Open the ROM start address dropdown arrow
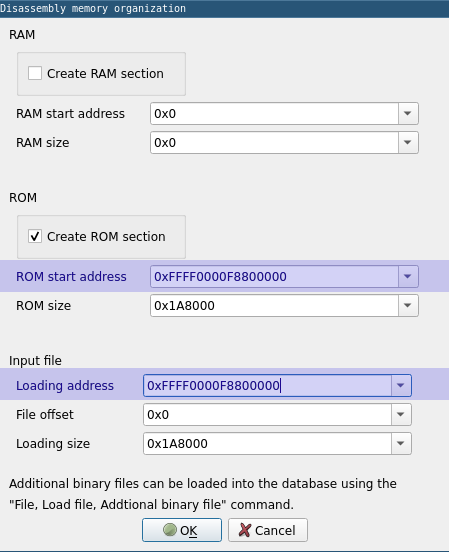 pos(408,277)
